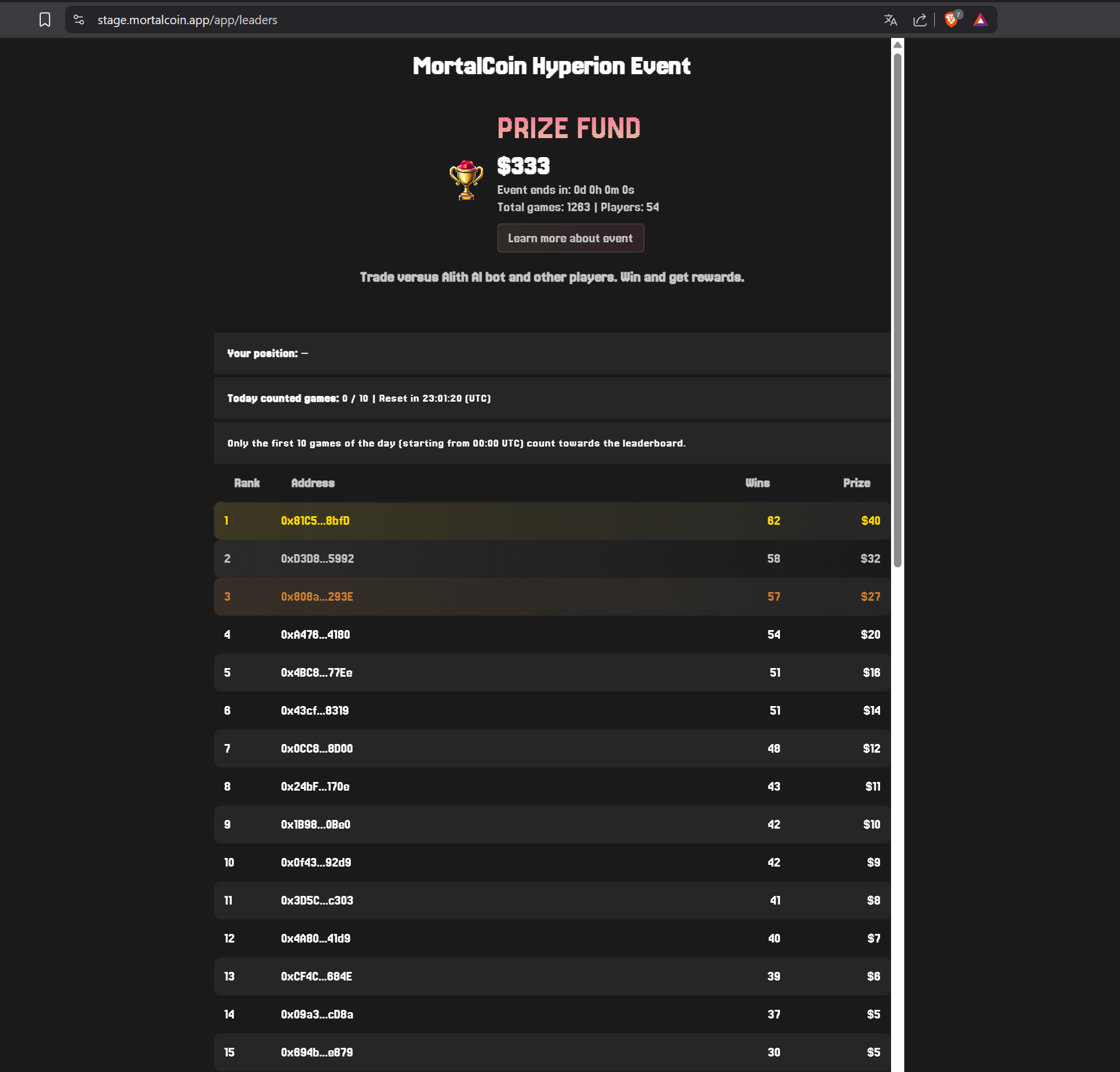Open site settings icon beside URL
The height and width of the screenshot is (1072, 1120).
point(79,20)
